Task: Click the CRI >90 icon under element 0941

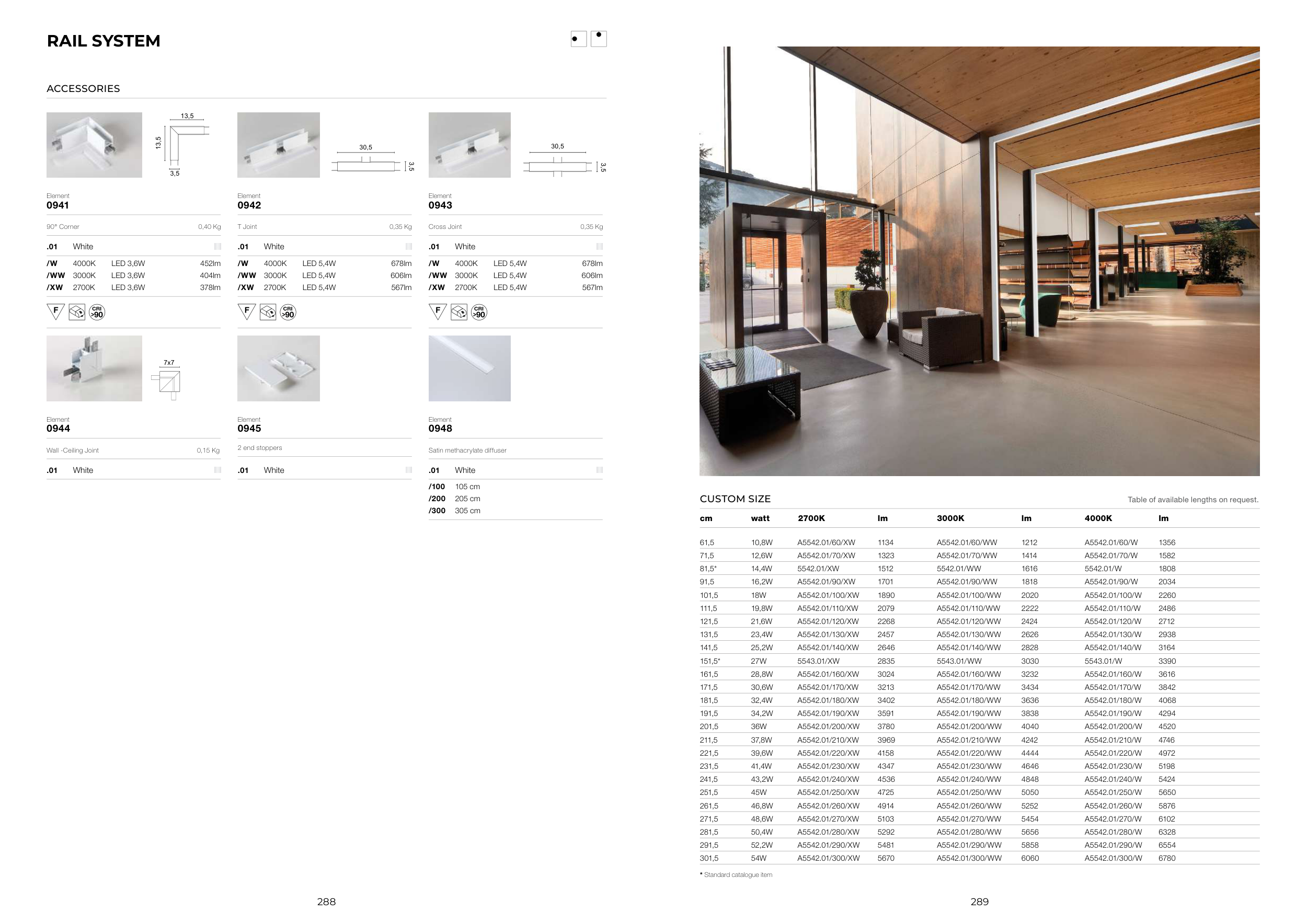Action: coord(97,312)
